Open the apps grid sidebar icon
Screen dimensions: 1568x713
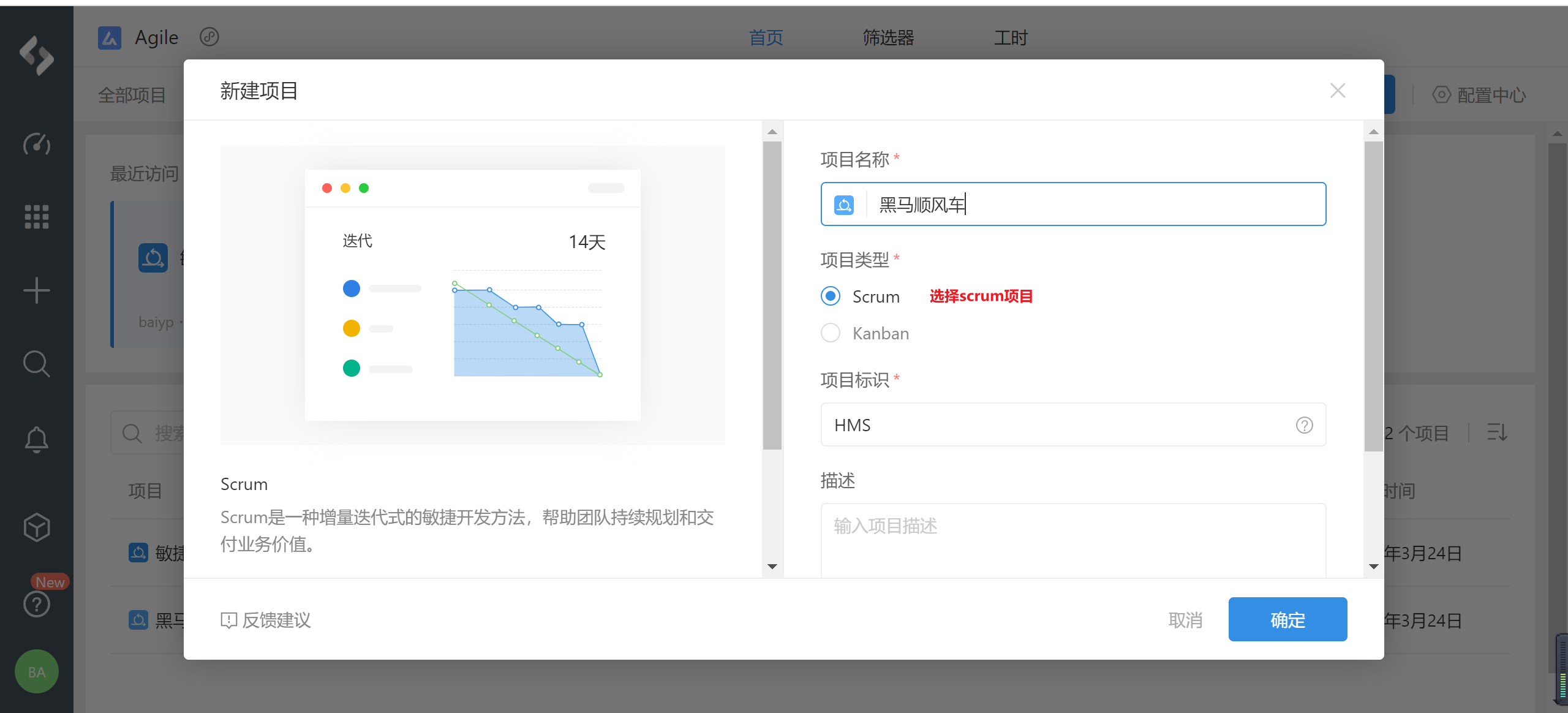(37, 217)
